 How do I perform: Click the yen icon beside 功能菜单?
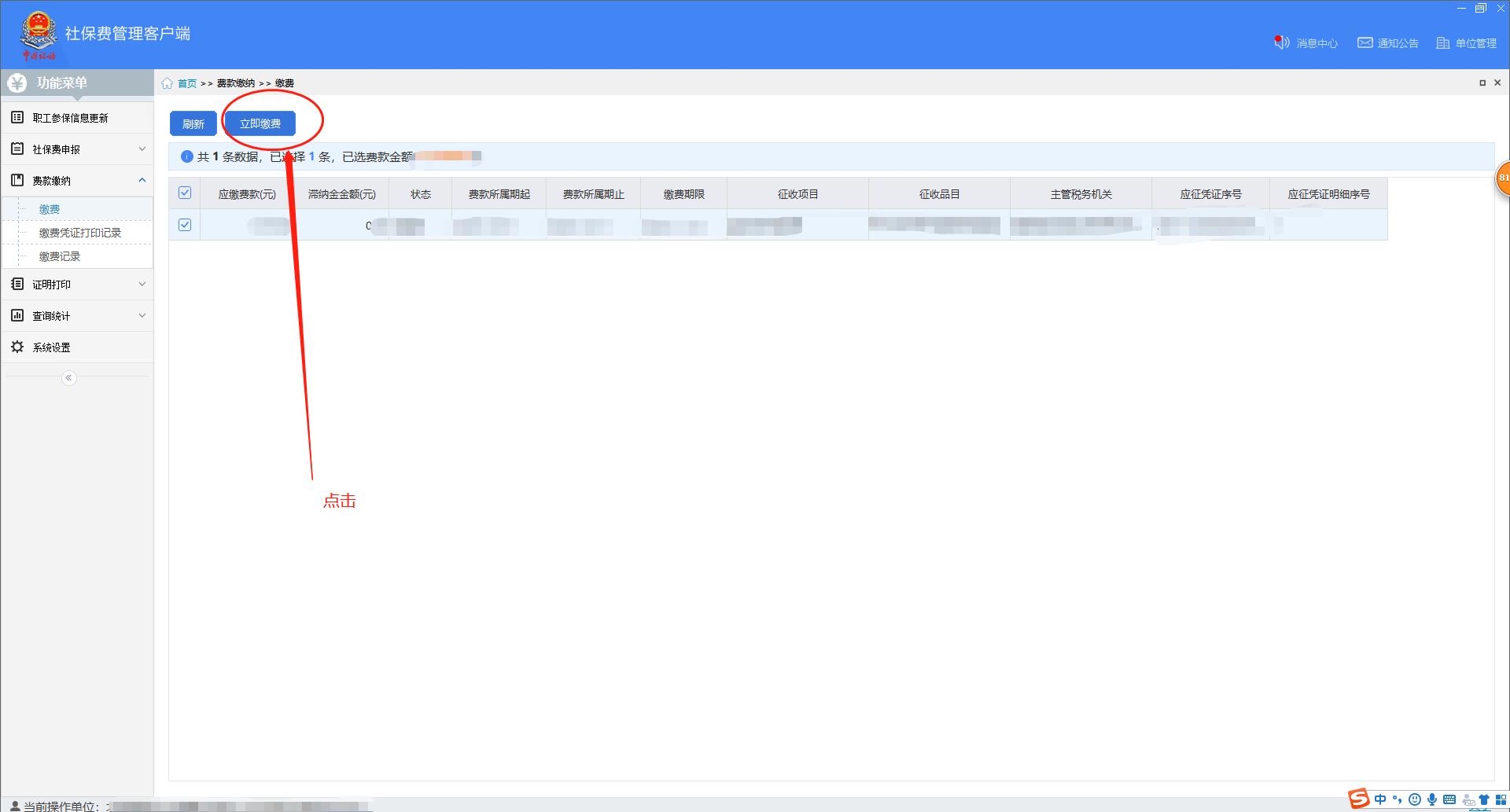coord(17,83)
